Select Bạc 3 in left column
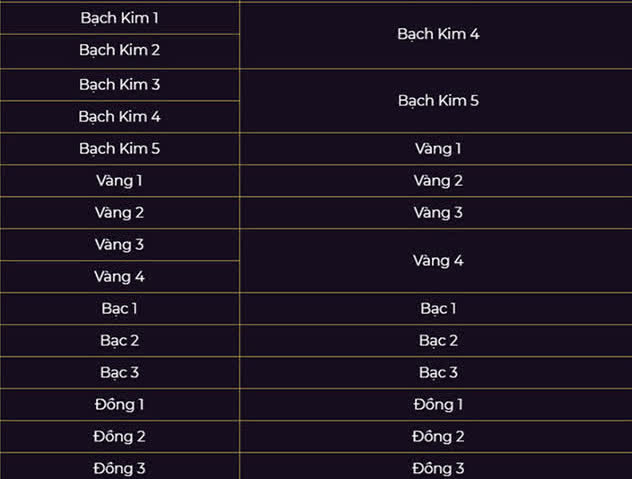The image size is (632, 479). tap(119, 373)
